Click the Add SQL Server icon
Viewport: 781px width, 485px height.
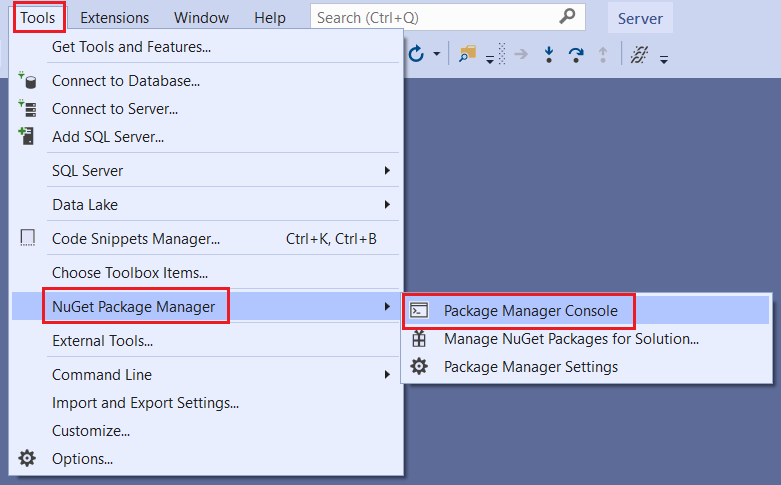28,136
